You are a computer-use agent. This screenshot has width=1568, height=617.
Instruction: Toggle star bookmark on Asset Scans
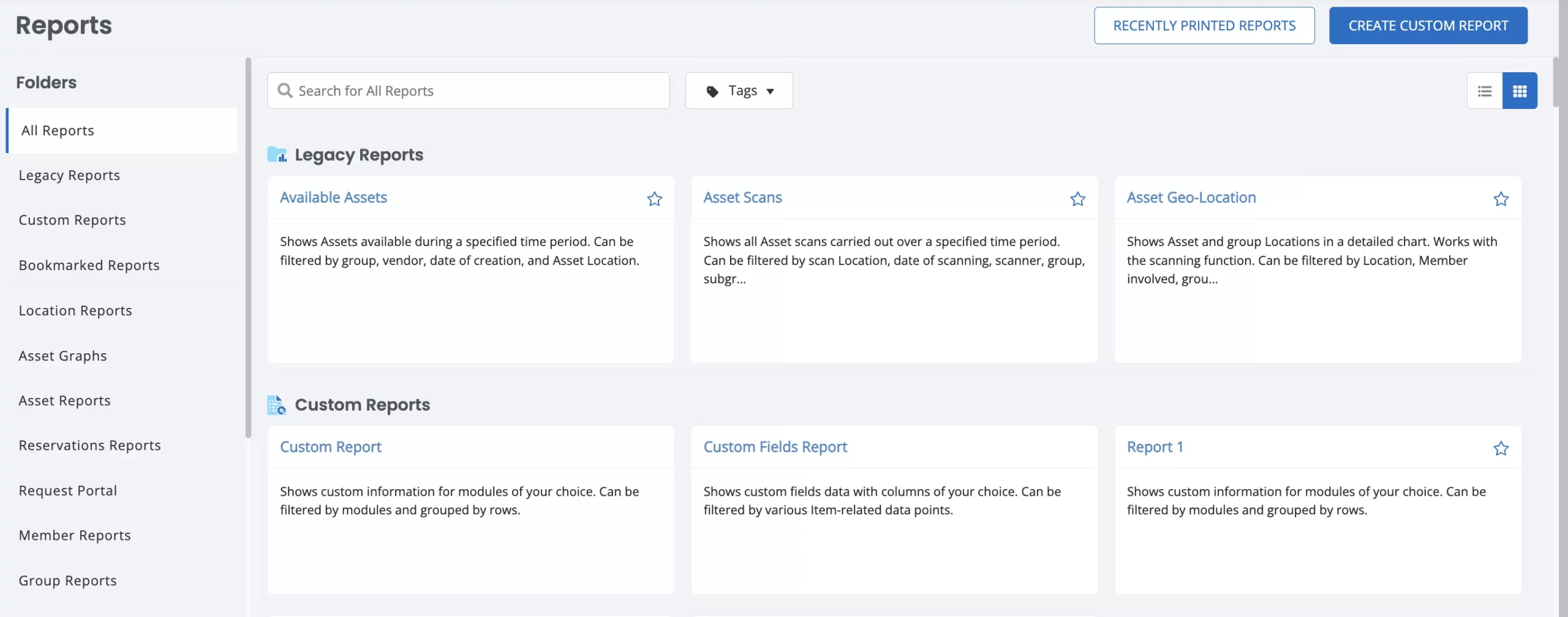pos(1077,199)
